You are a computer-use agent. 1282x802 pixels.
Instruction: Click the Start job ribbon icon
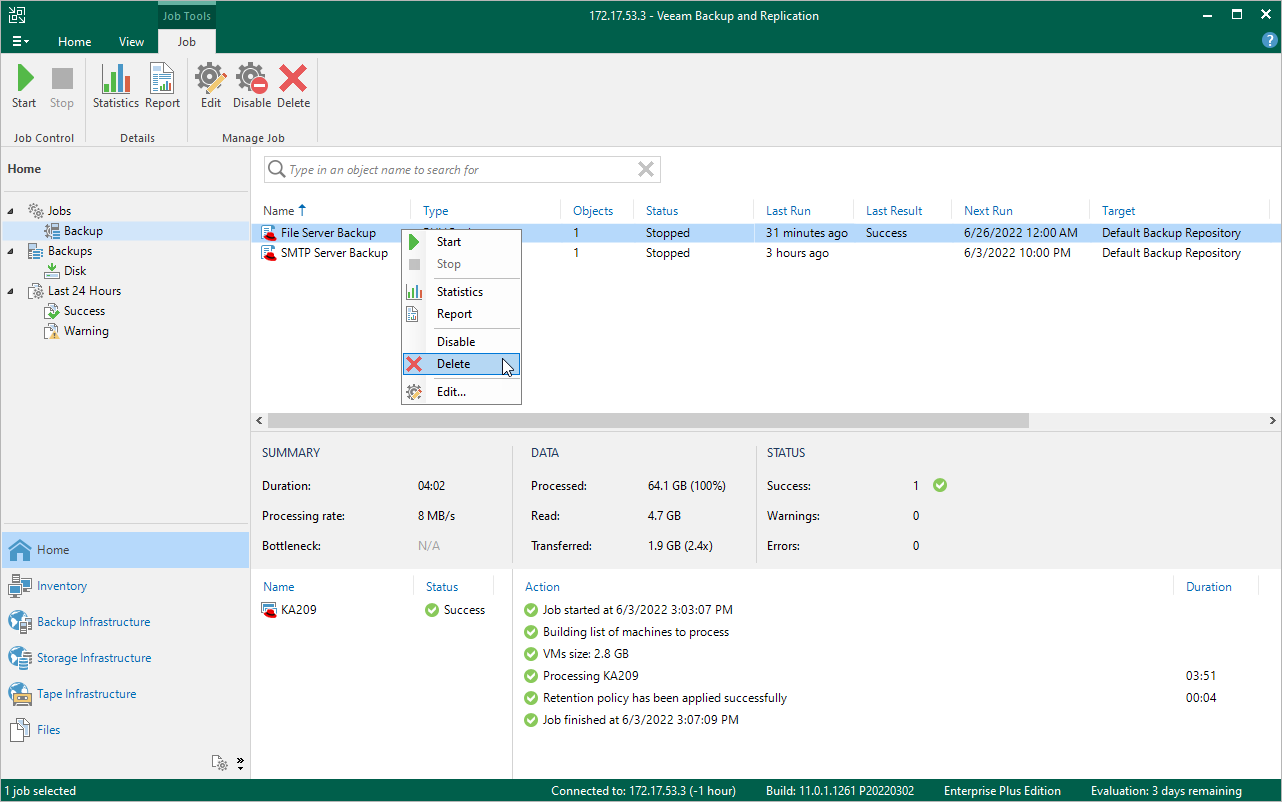pos(24,79)
